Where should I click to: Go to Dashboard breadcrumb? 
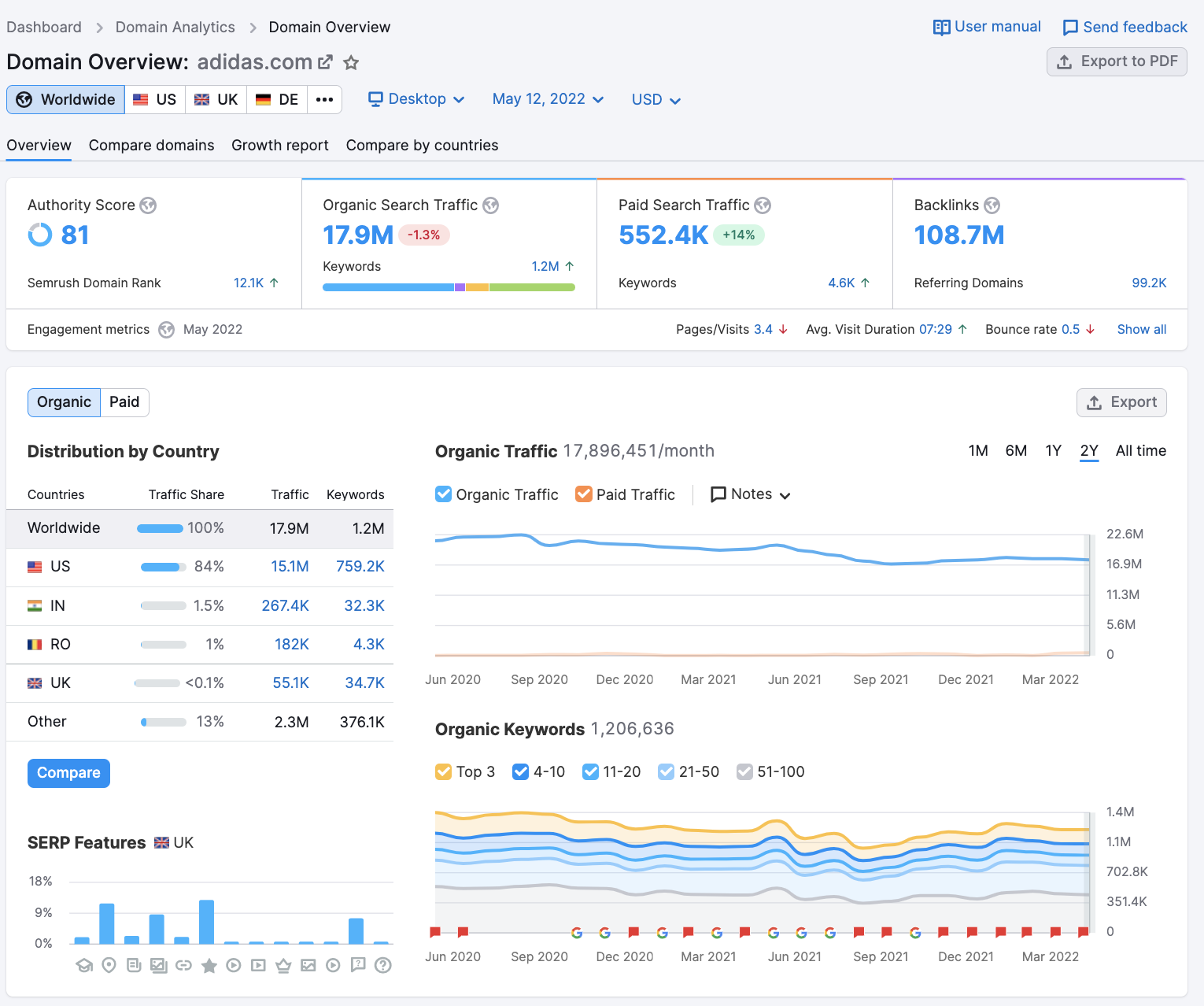44,28
